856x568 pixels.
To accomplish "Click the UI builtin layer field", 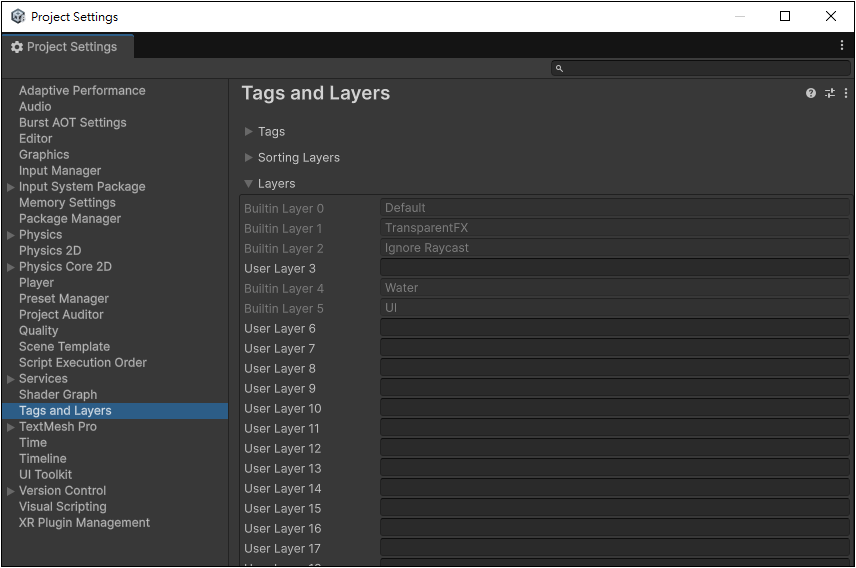I will click(615, 308).
